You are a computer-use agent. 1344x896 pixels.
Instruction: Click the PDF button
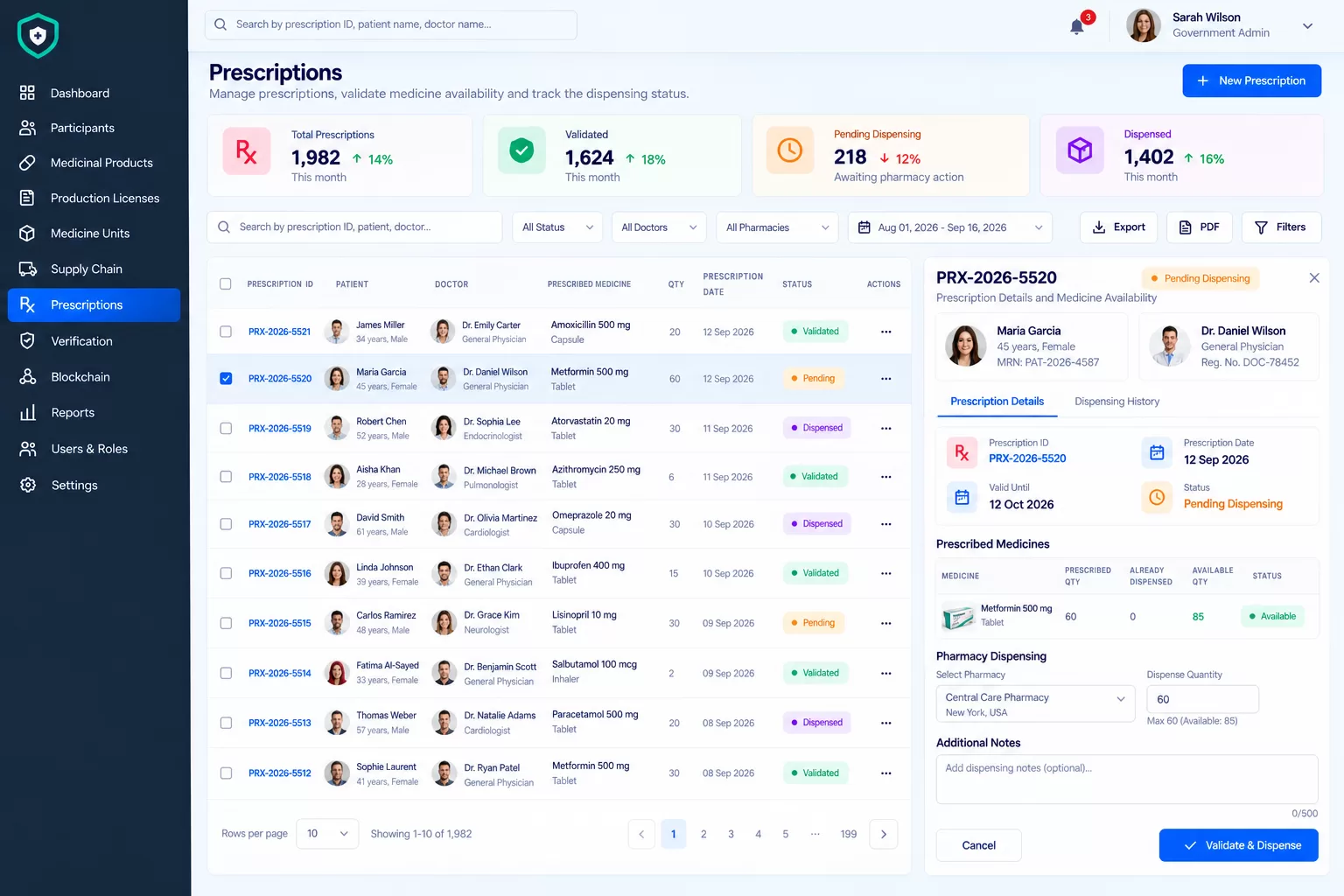pyautogui.click(x=1199, y=227)
